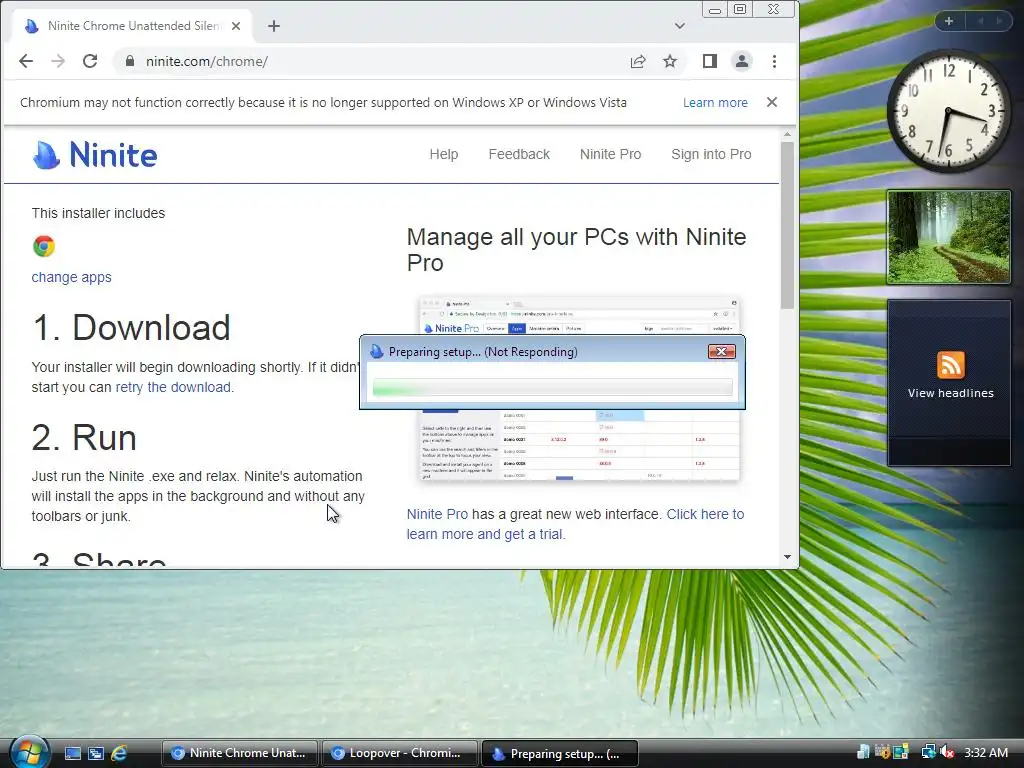Click the network tray icon
The width and height of the screenshot is (1024, 768).
tap(928, 753)
